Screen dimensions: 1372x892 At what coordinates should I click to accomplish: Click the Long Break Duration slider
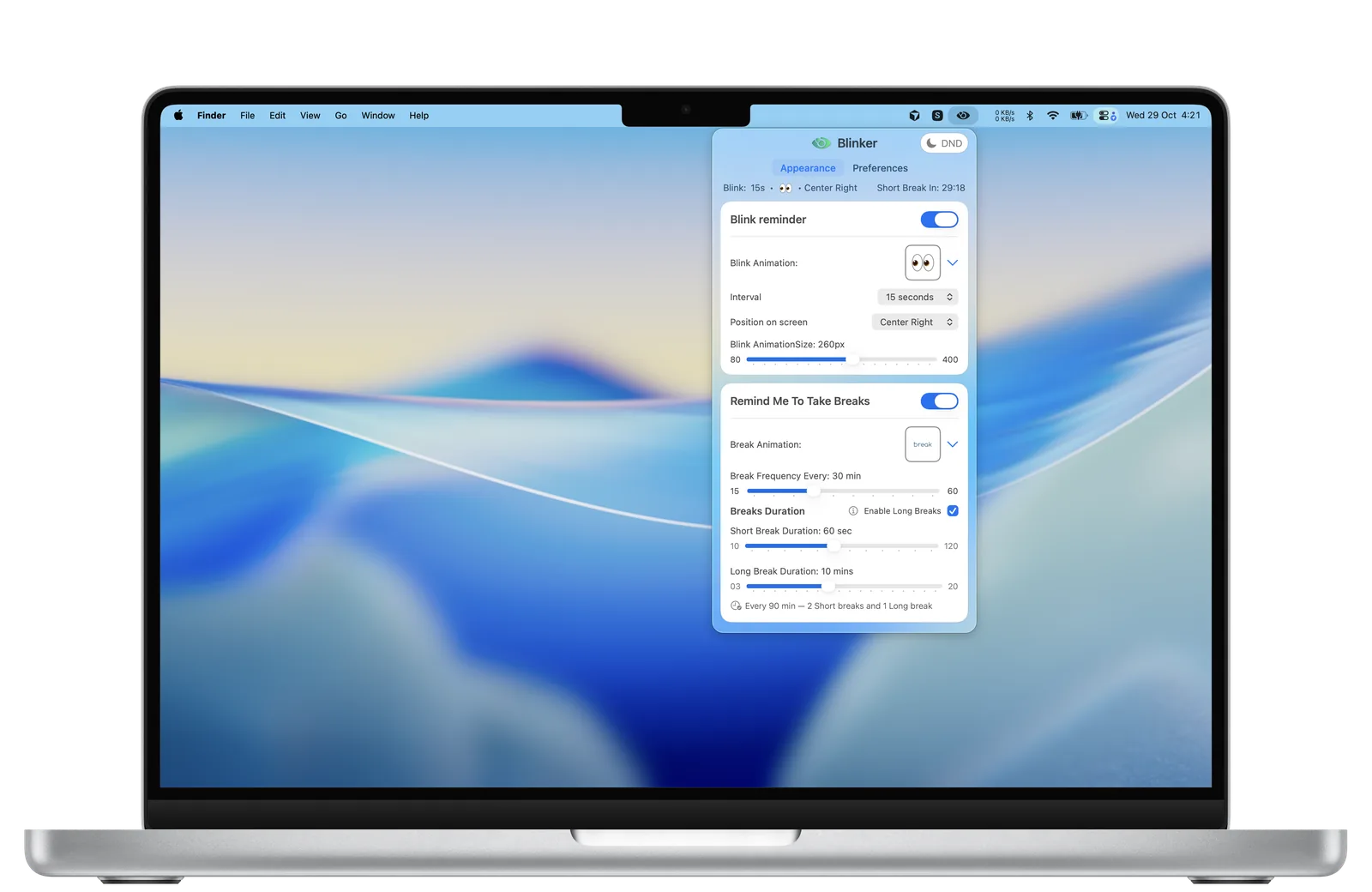click(844, 587)
